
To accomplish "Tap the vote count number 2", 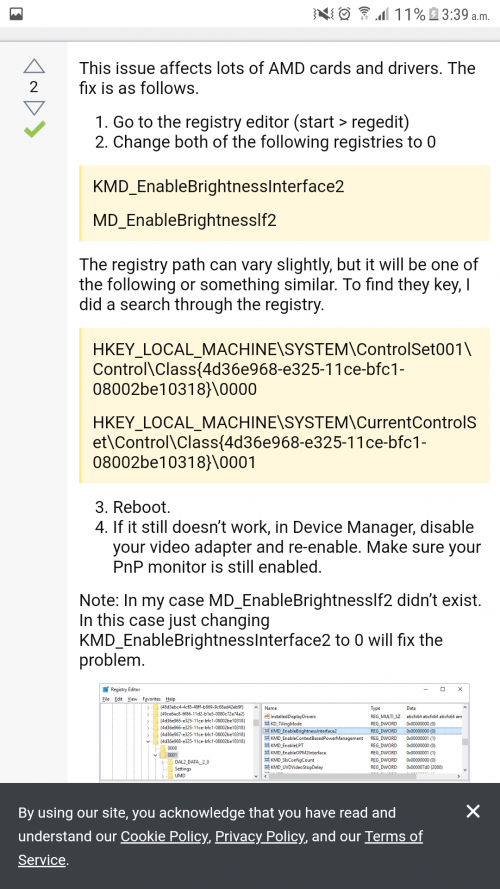I will pos(34,87).
